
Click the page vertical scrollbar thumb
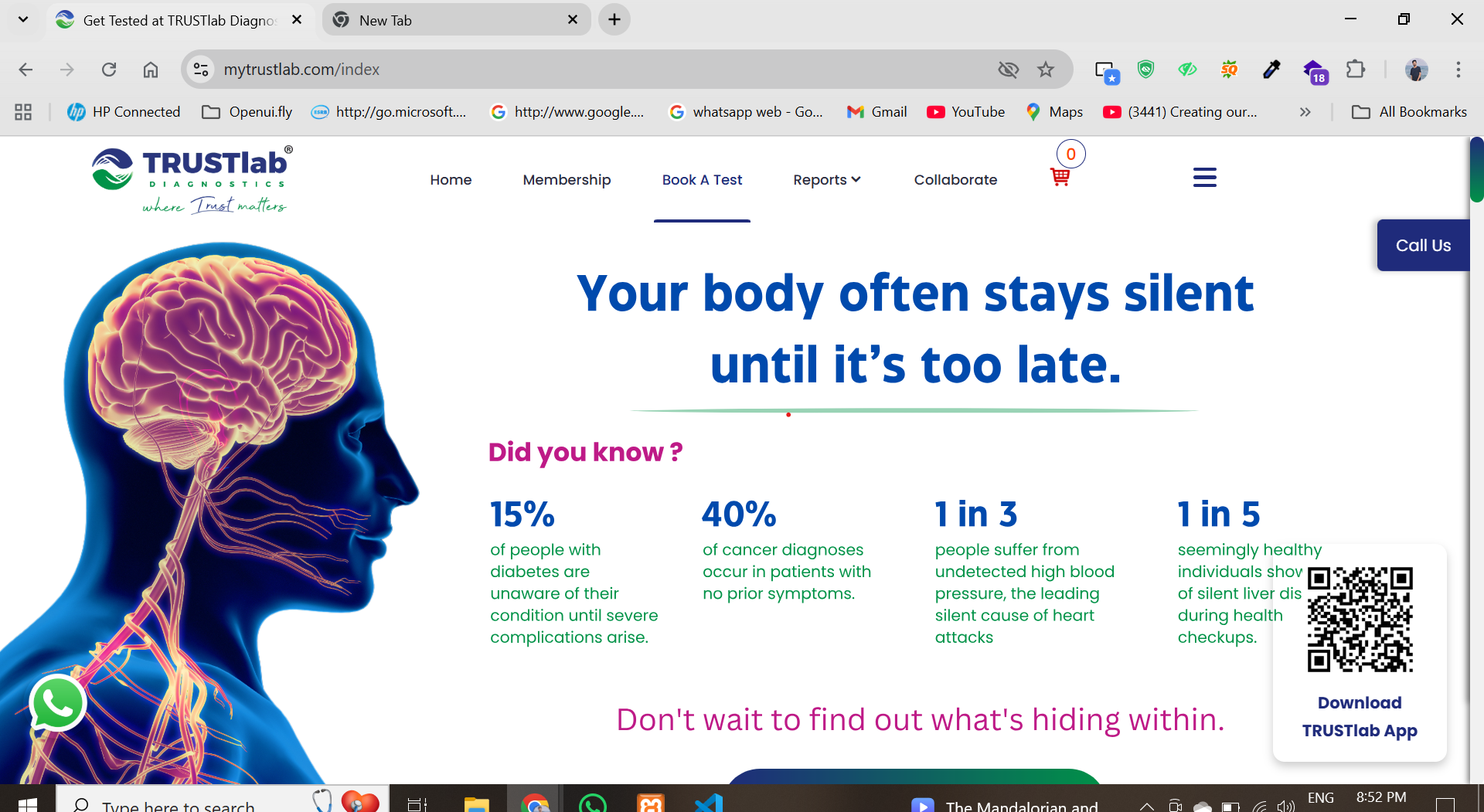[x=1476, y=170]
